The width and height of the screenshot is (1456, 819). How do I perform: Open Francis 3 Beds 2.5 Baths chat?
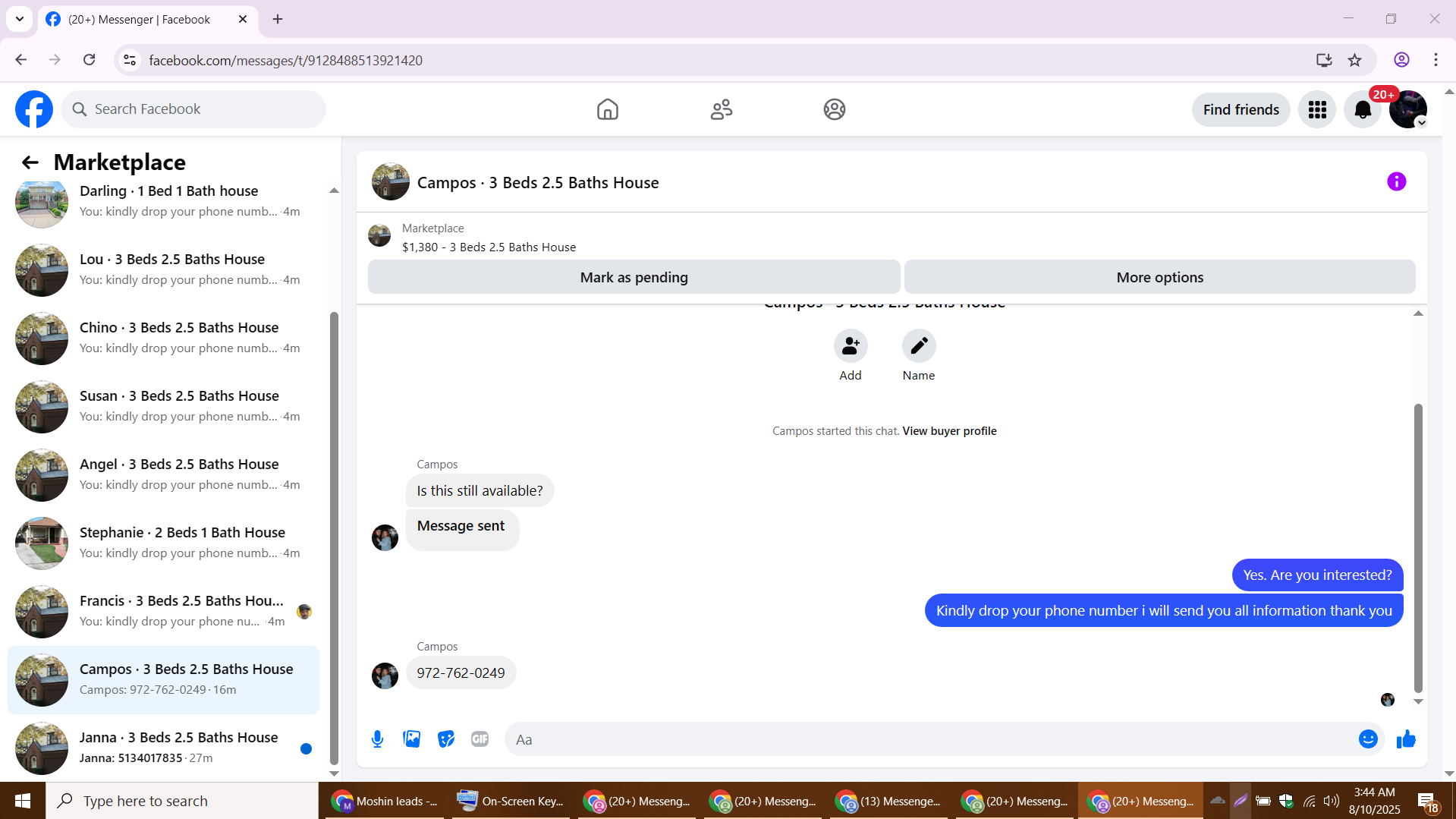pyautogui.click(x=163, y=612)
